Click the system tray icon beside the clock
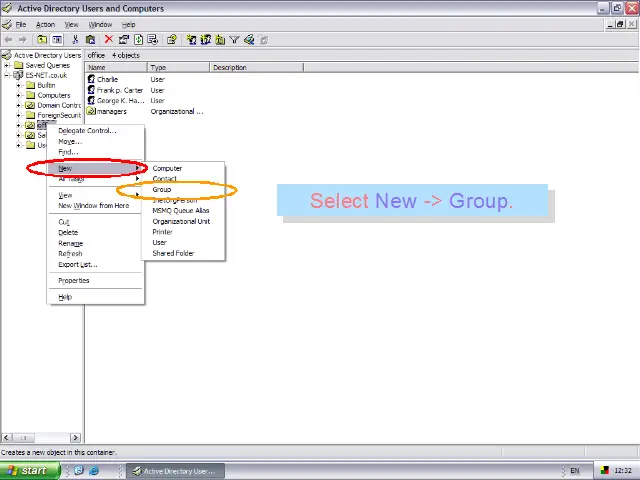This screenshot has width=640, height=480. coord(604,471)
